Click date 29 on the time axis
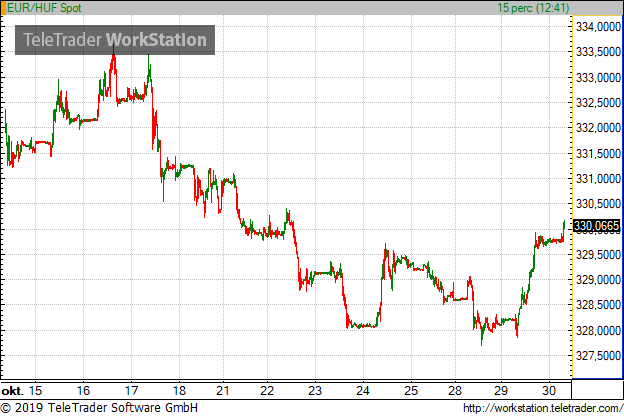 click(501, 391)
